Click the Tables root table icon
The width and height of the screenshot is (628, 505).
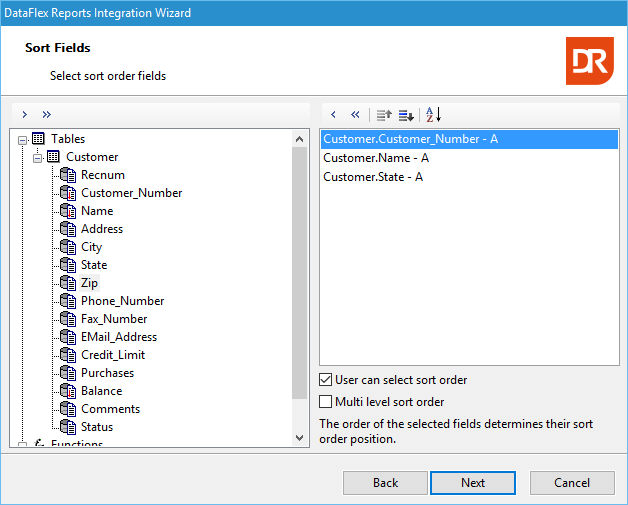click(38, 139)
